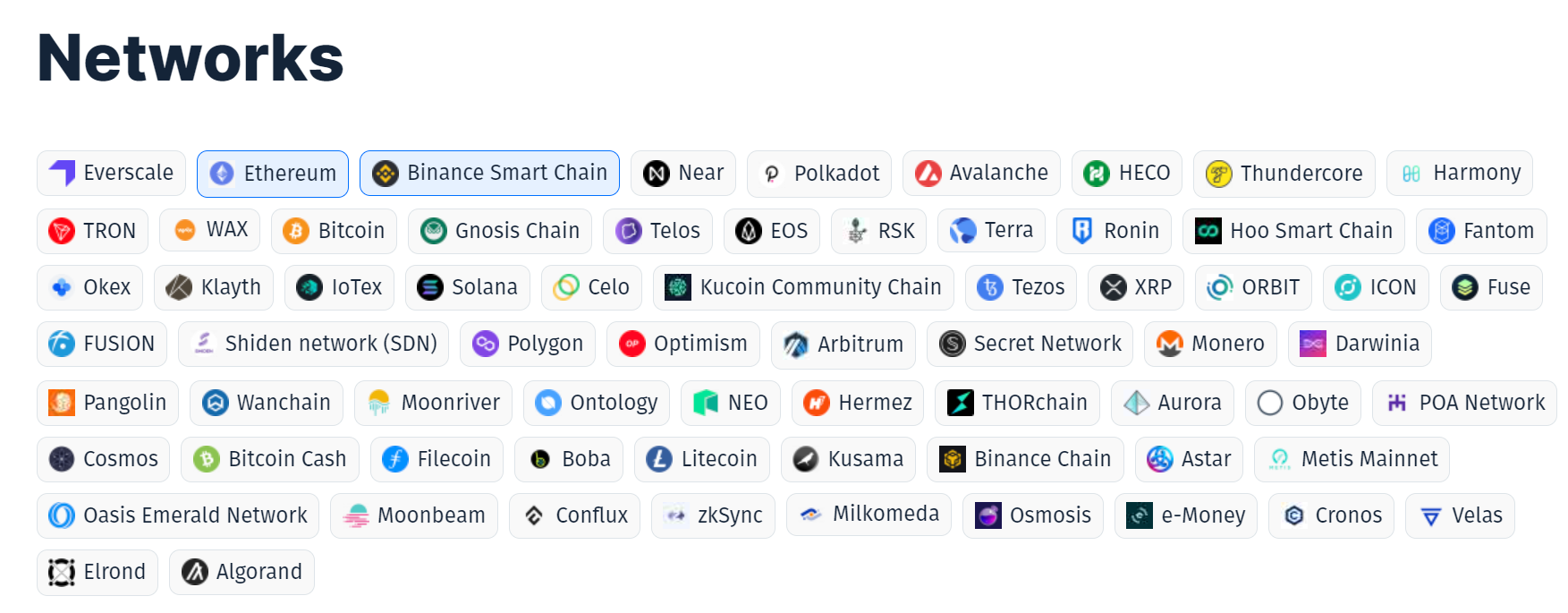
Task: Click the Bitcoin orange logo icon
Action: [x=296, y=231]
